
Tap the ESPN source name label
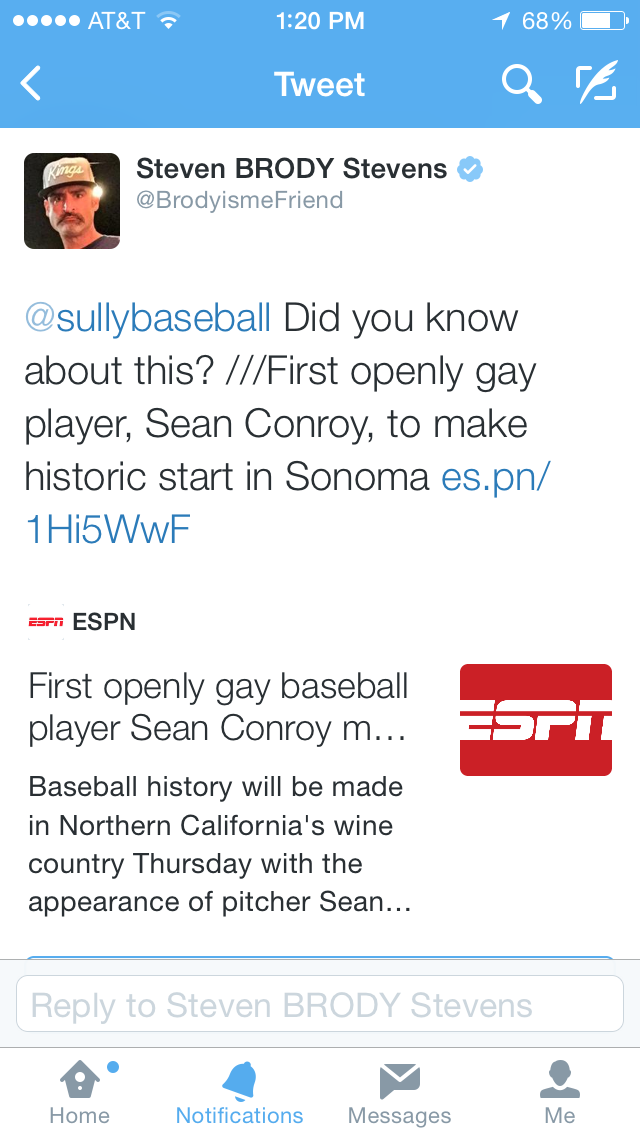pyautogui.click(x=104, y=622)
